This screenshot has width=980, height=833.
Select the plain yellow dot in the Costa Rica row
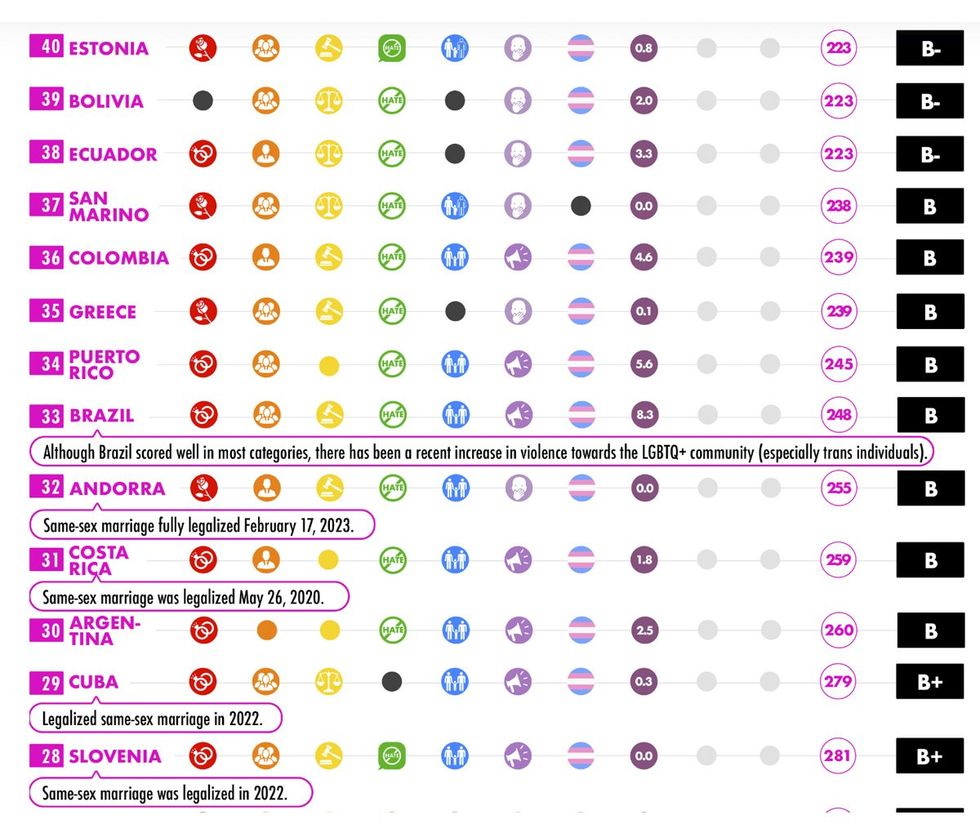(x=329, y=560)
